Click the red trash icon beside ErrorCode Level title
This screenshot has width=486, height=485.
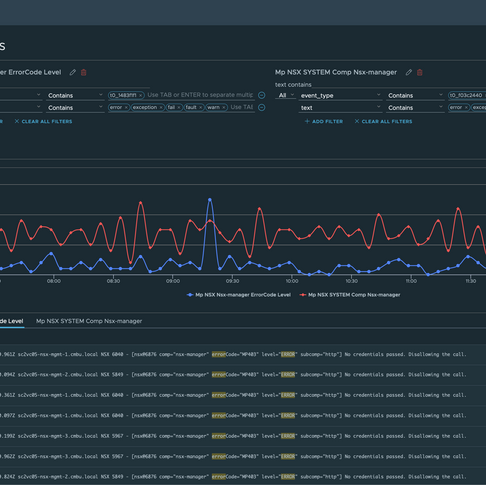[84, 72]
